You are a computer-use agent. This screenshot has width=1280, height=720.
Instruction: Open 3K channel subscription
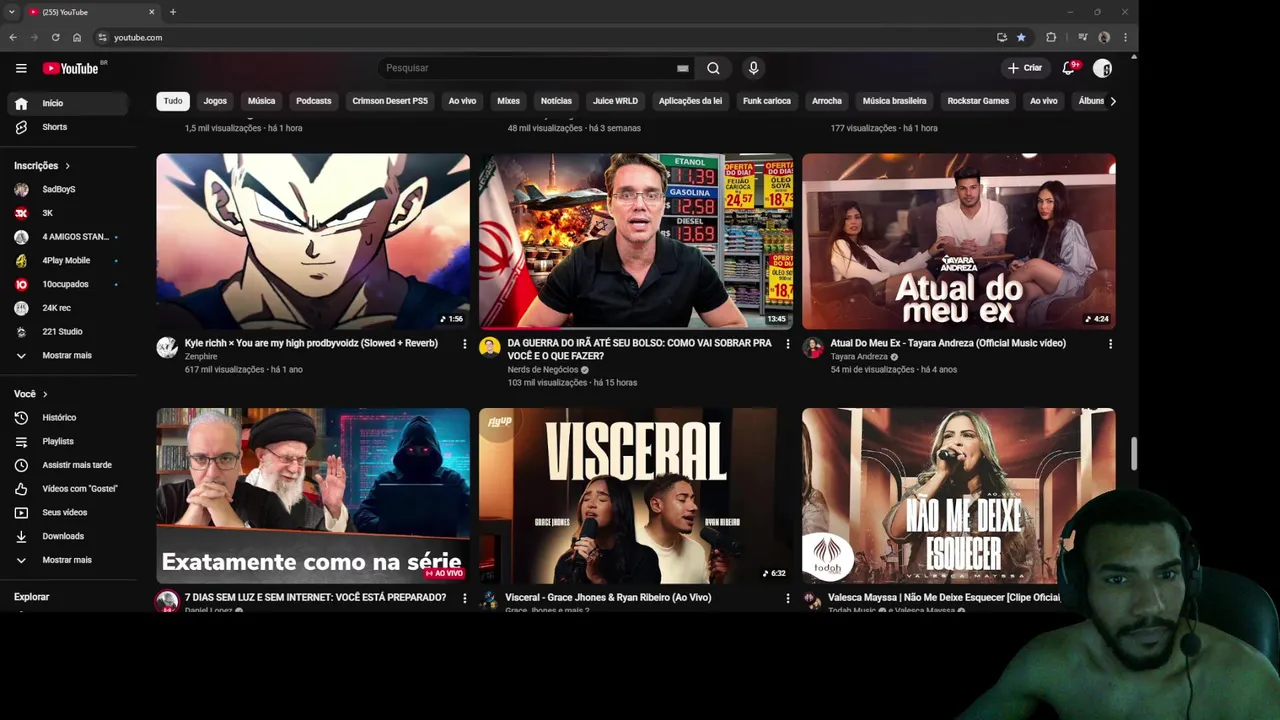[x=66, y=213]
